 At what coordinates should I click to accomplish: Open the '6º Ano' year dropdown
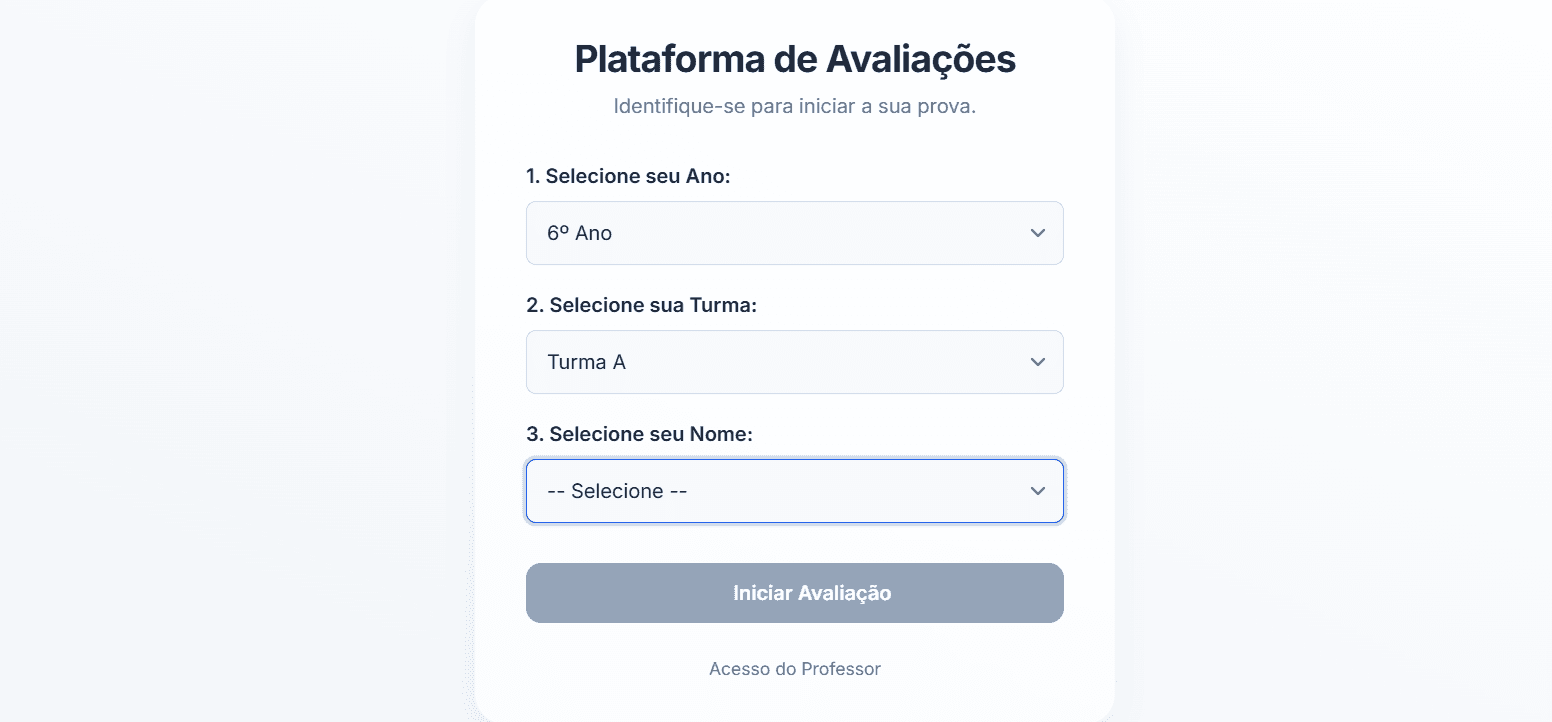(x=794, y=233)
